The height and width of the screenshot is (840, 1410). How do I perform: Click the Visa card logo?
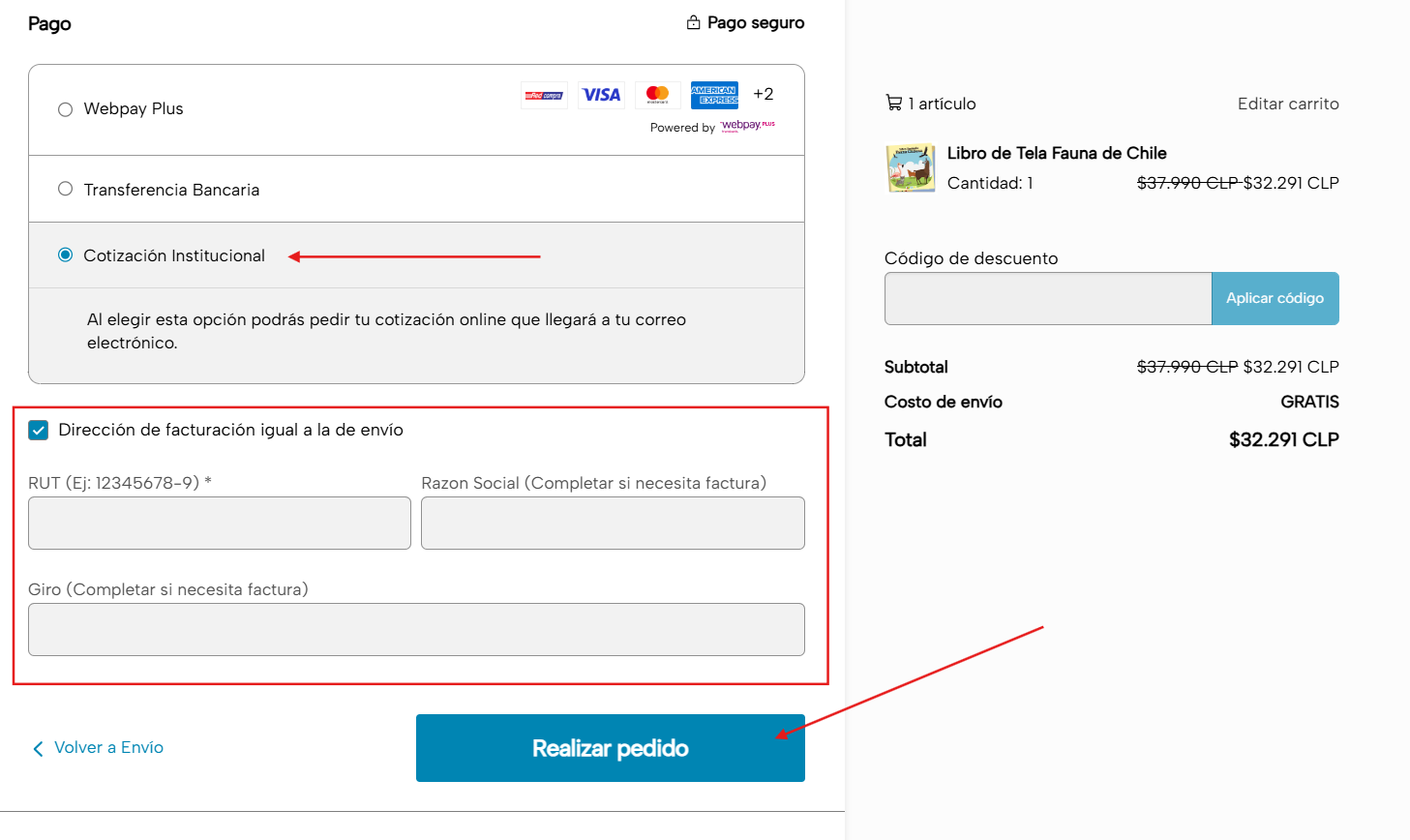[x=601, y=95]
